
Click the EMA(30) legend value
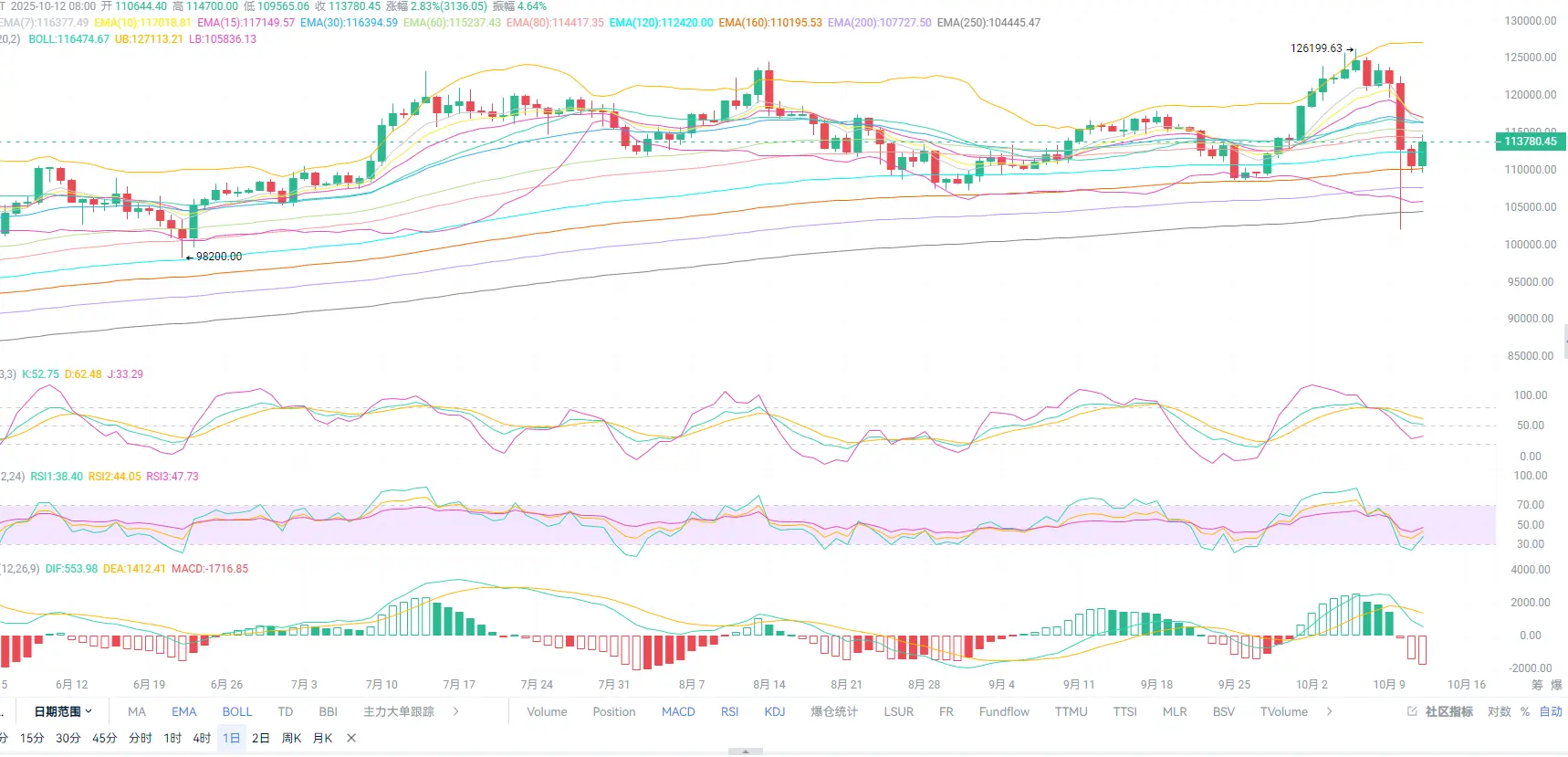click(x=350, y=23)
